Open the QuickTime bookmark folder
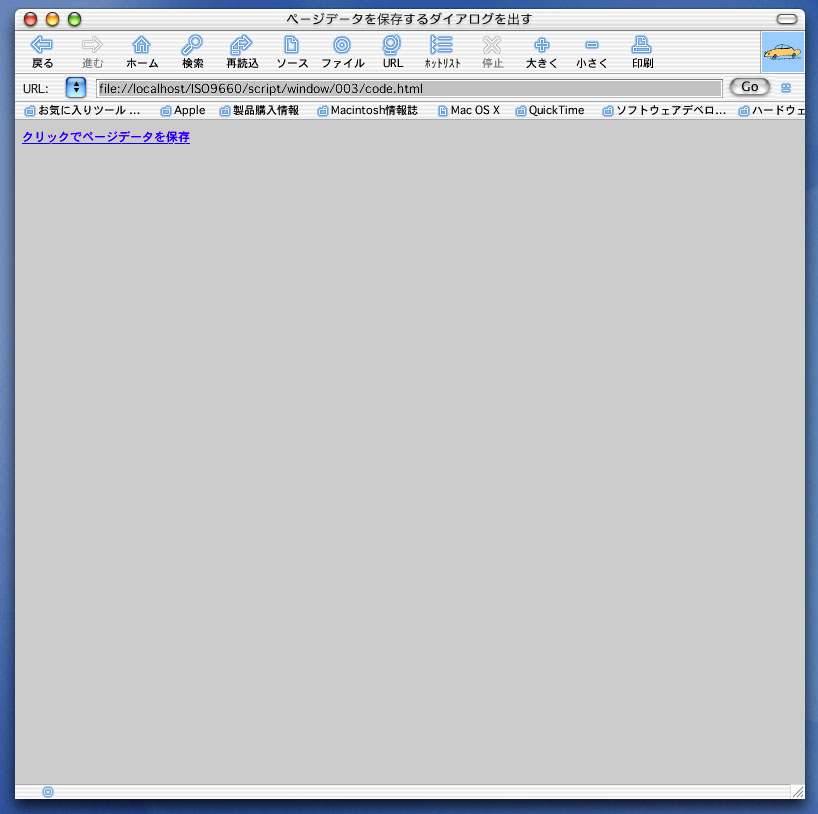The width and height of the screenshot is (818, 814). 550,110
